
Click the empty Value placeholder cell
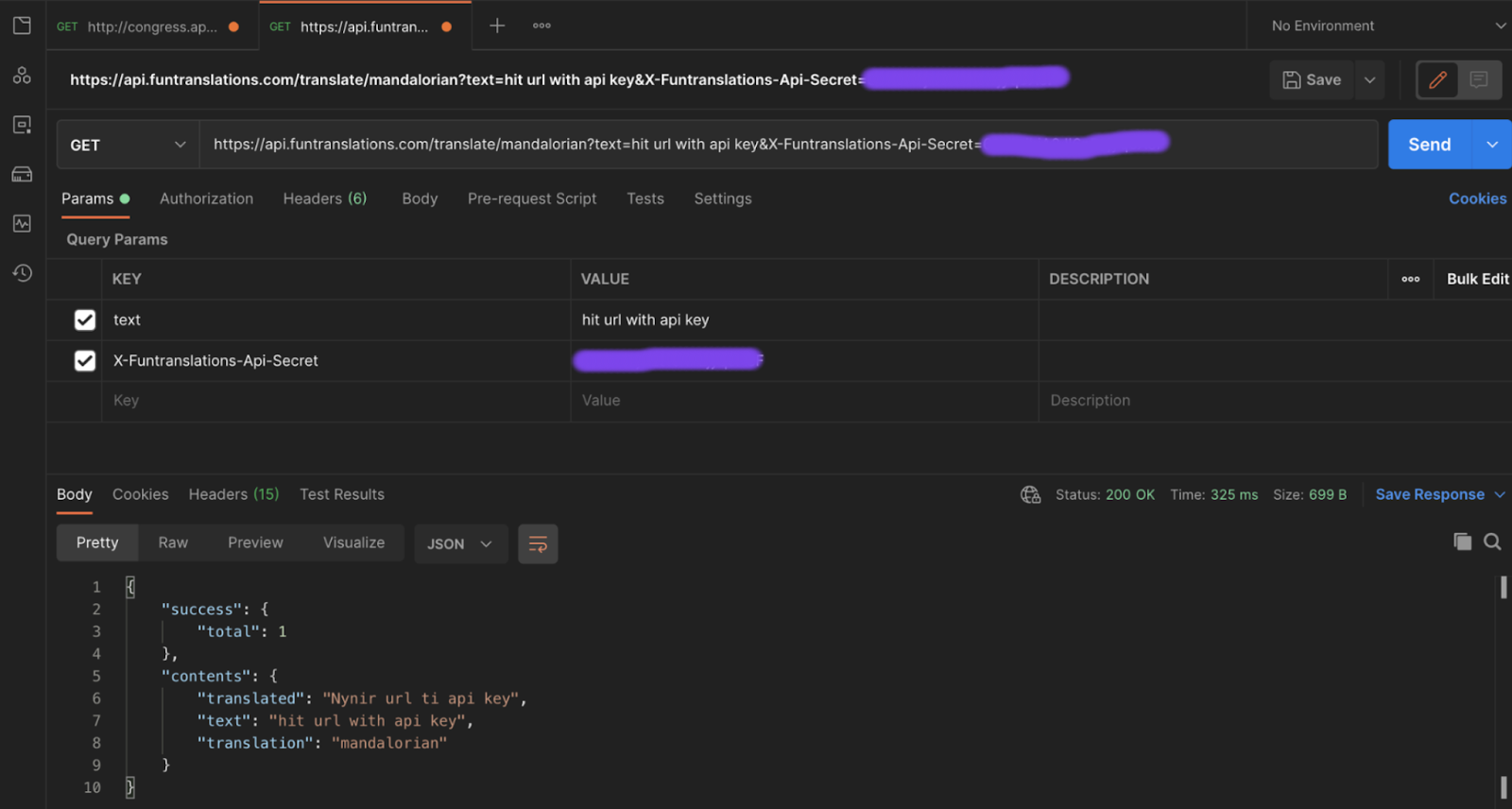click(804, 401)
